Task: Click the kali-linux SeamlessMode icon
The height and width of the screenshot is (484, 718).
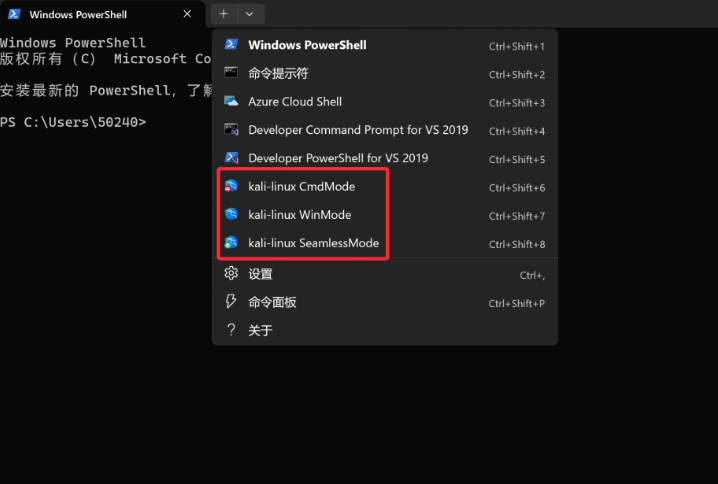Action: pos(231,242)
